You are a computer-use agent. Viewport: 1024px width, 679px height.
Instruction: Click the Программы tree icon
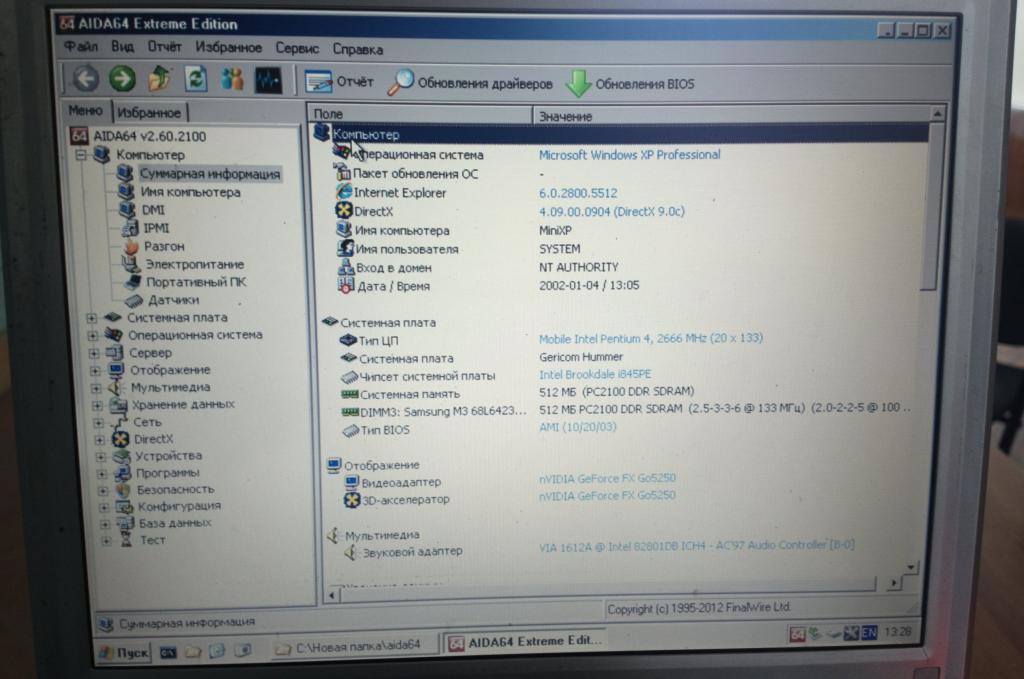123,473
